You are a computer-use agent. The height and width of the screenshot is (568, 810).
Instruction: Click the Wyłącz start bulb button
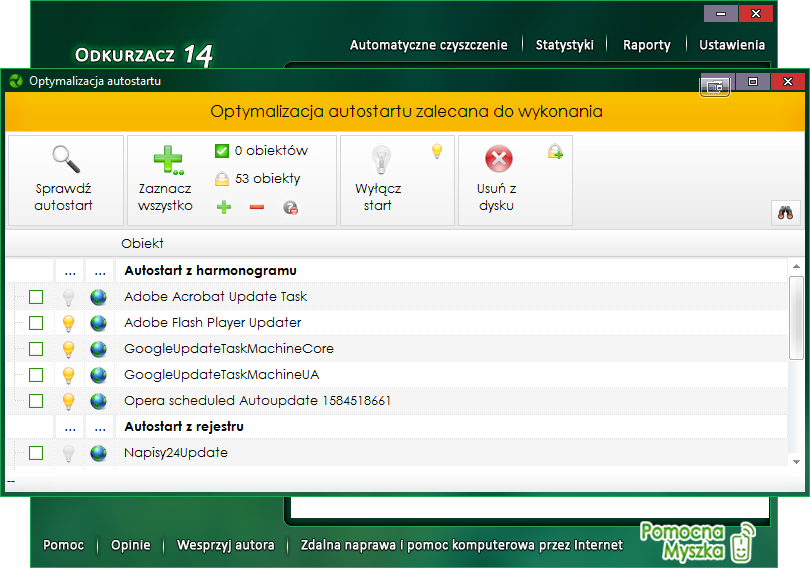(379, 180)
